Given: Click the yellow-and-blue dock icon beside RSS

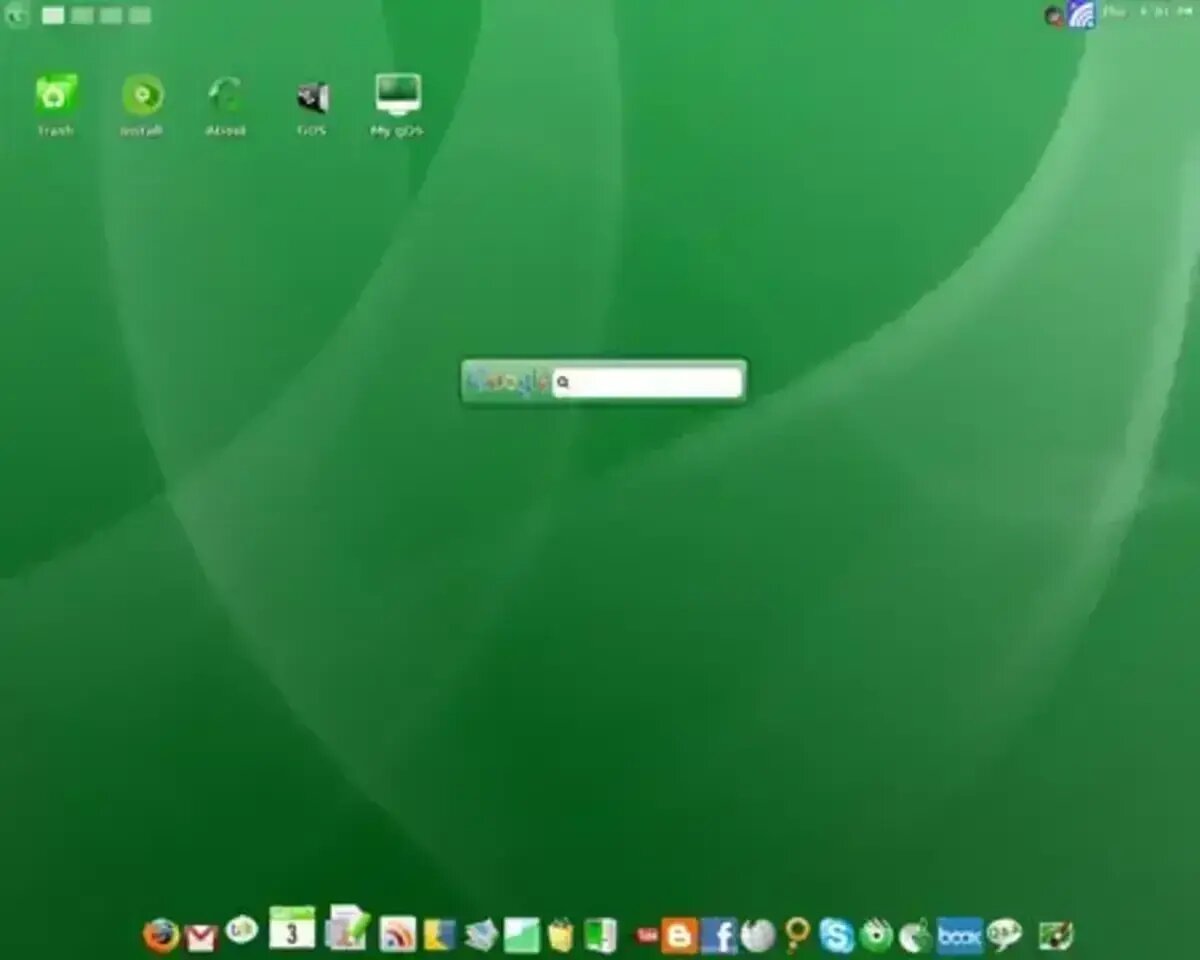Looking at the screenshot, I should click(440, 934).
